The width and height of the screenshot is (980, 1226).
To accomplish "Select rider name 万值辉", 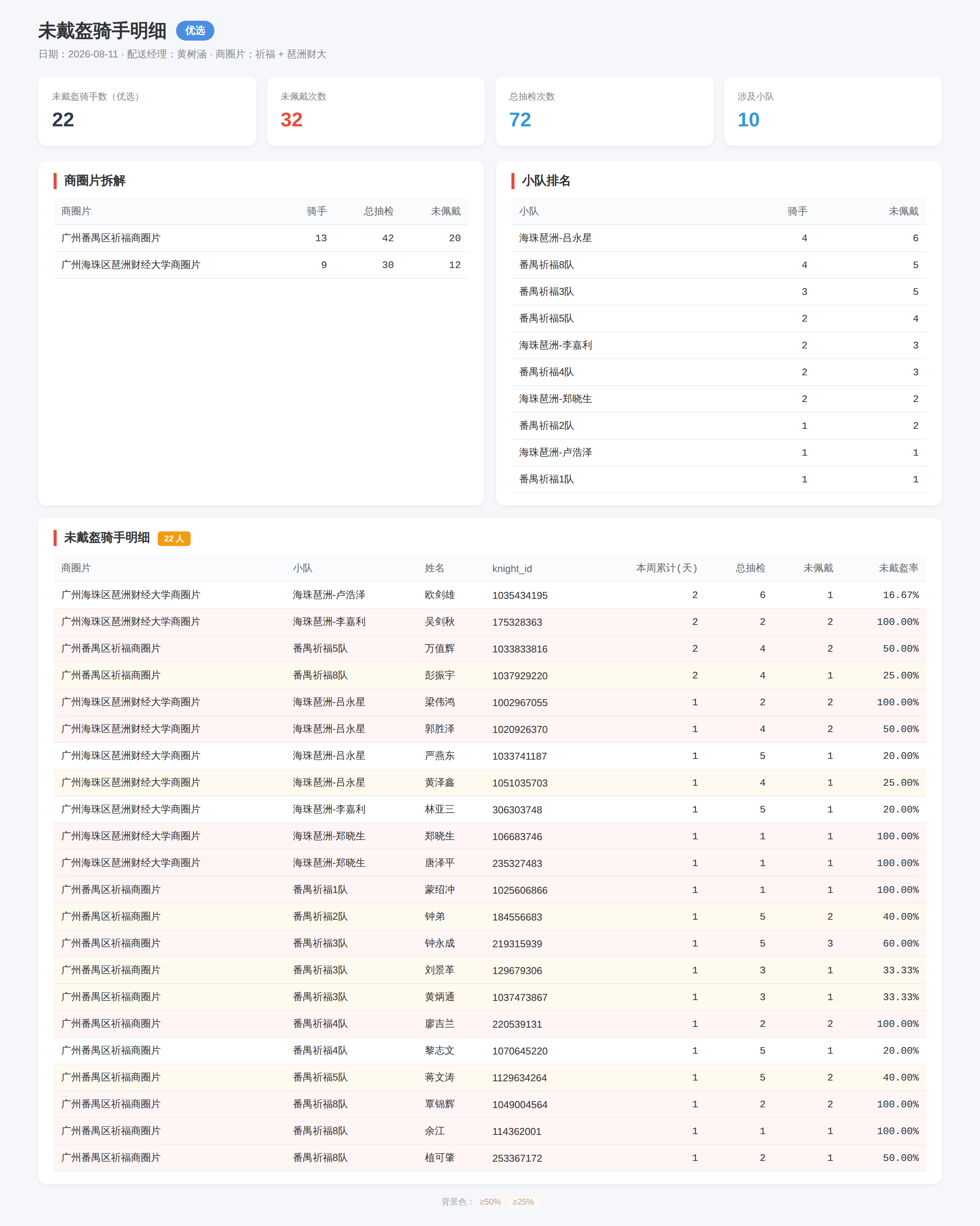I will 439,648.
